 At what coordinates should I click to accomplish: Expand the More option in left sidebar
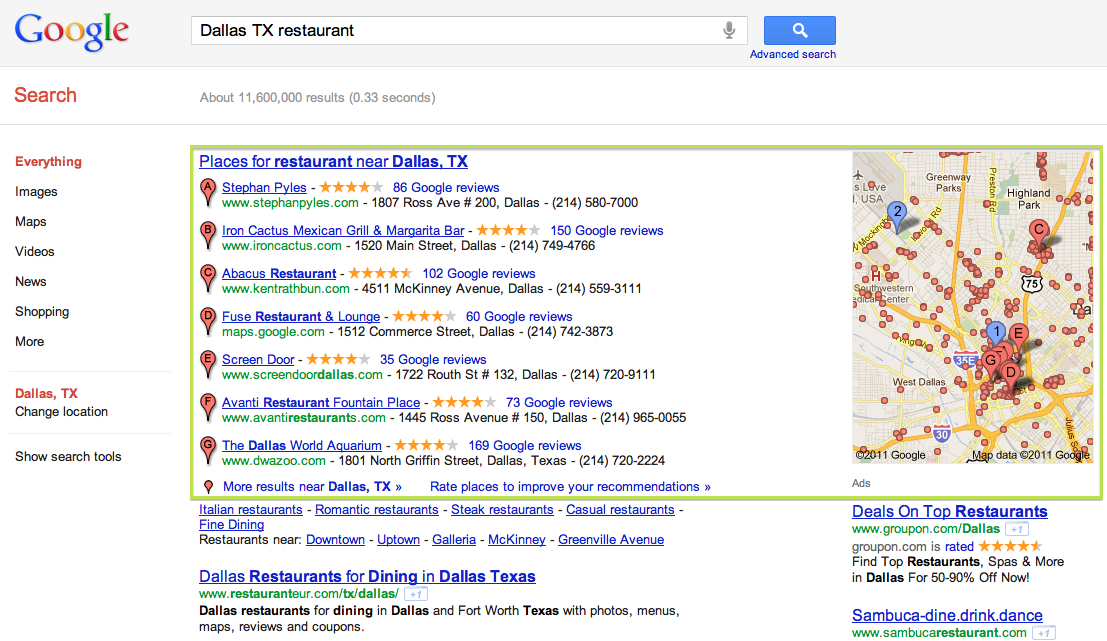pos(30,342)
